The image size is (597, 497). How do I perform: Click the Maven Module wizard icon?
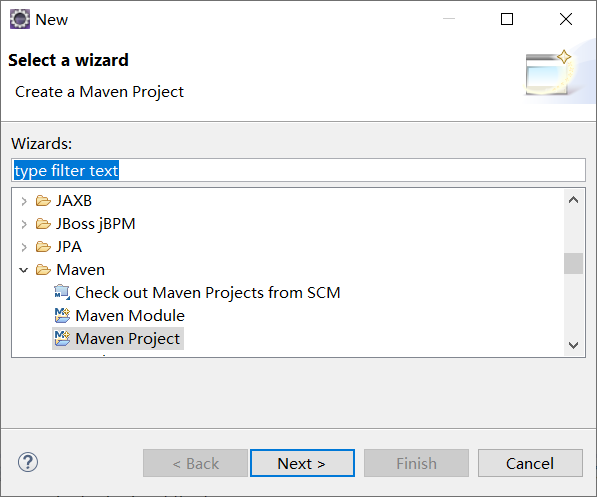pyautogui.click(x=62, y=315)
